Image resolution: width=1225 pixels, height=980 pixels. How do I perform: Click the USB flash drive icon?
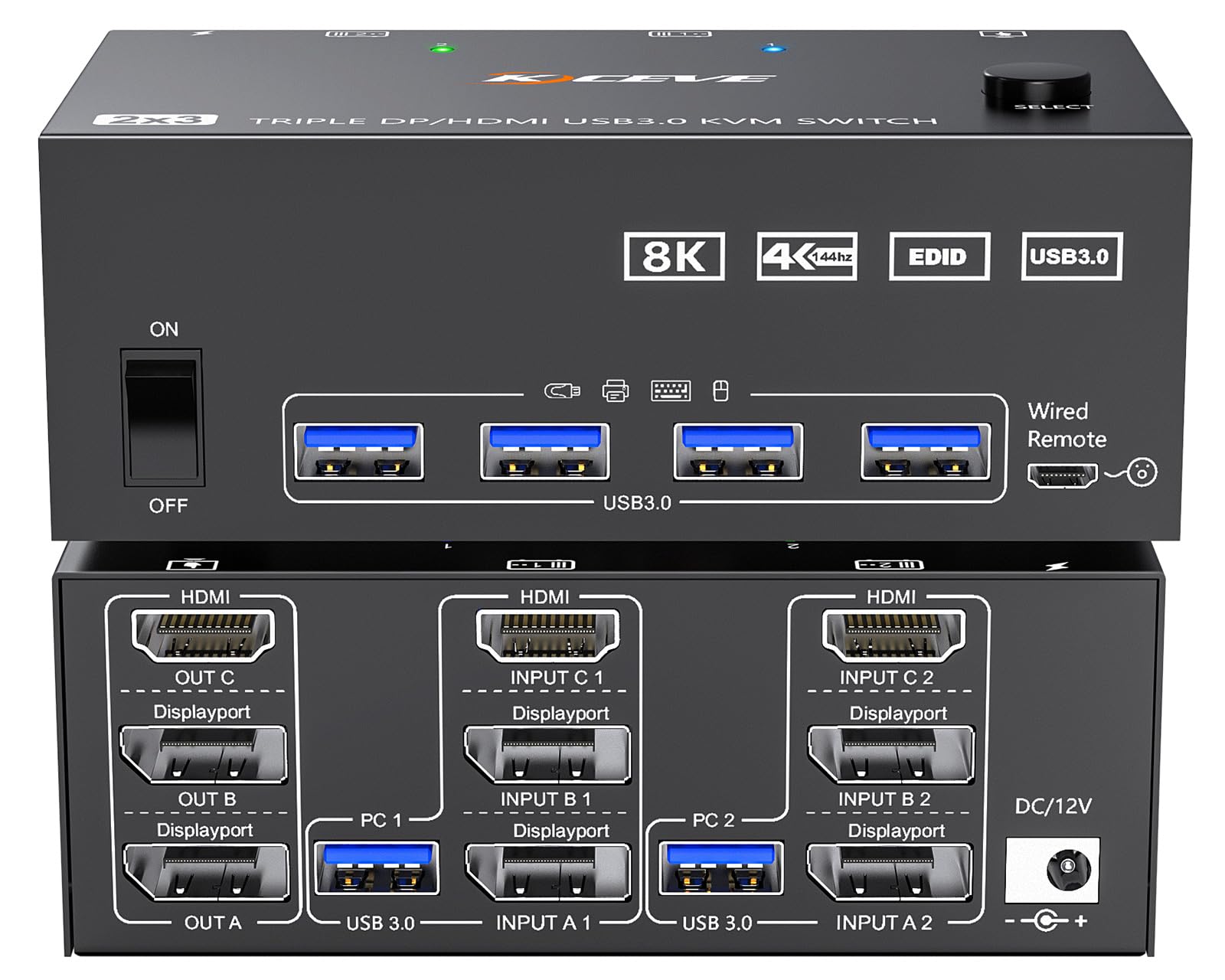click(x=562, y=391)
